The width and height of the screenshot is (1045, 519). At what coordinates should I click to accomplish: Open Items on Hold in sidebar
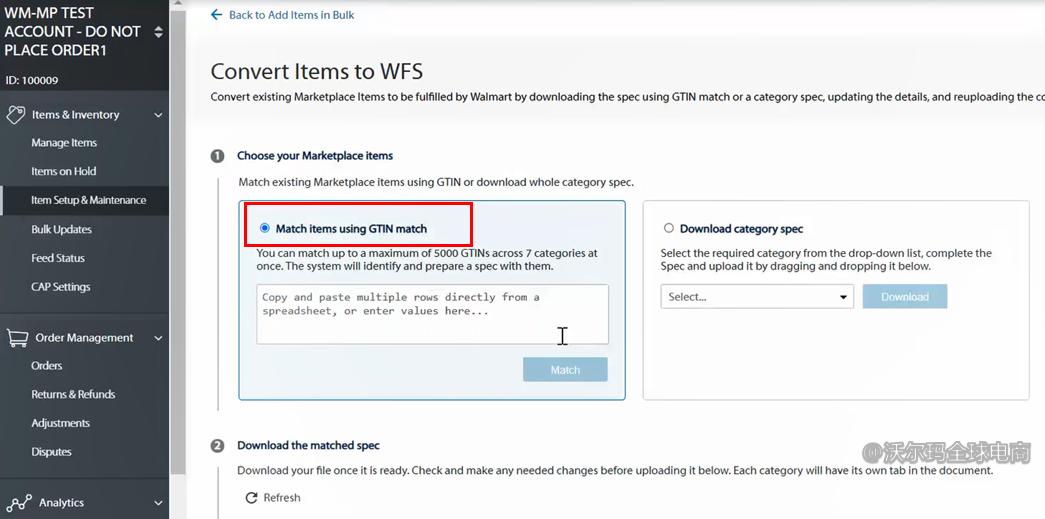63,171
